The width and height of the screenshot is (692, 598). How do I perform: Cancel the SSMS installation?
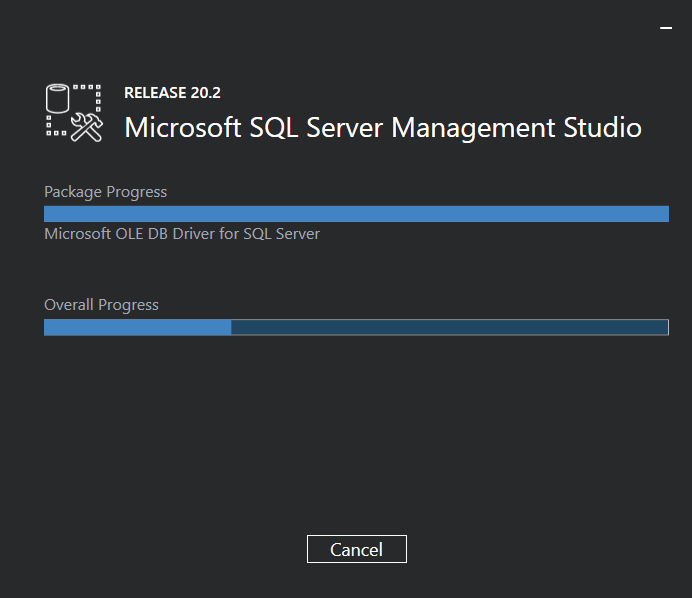356,549
